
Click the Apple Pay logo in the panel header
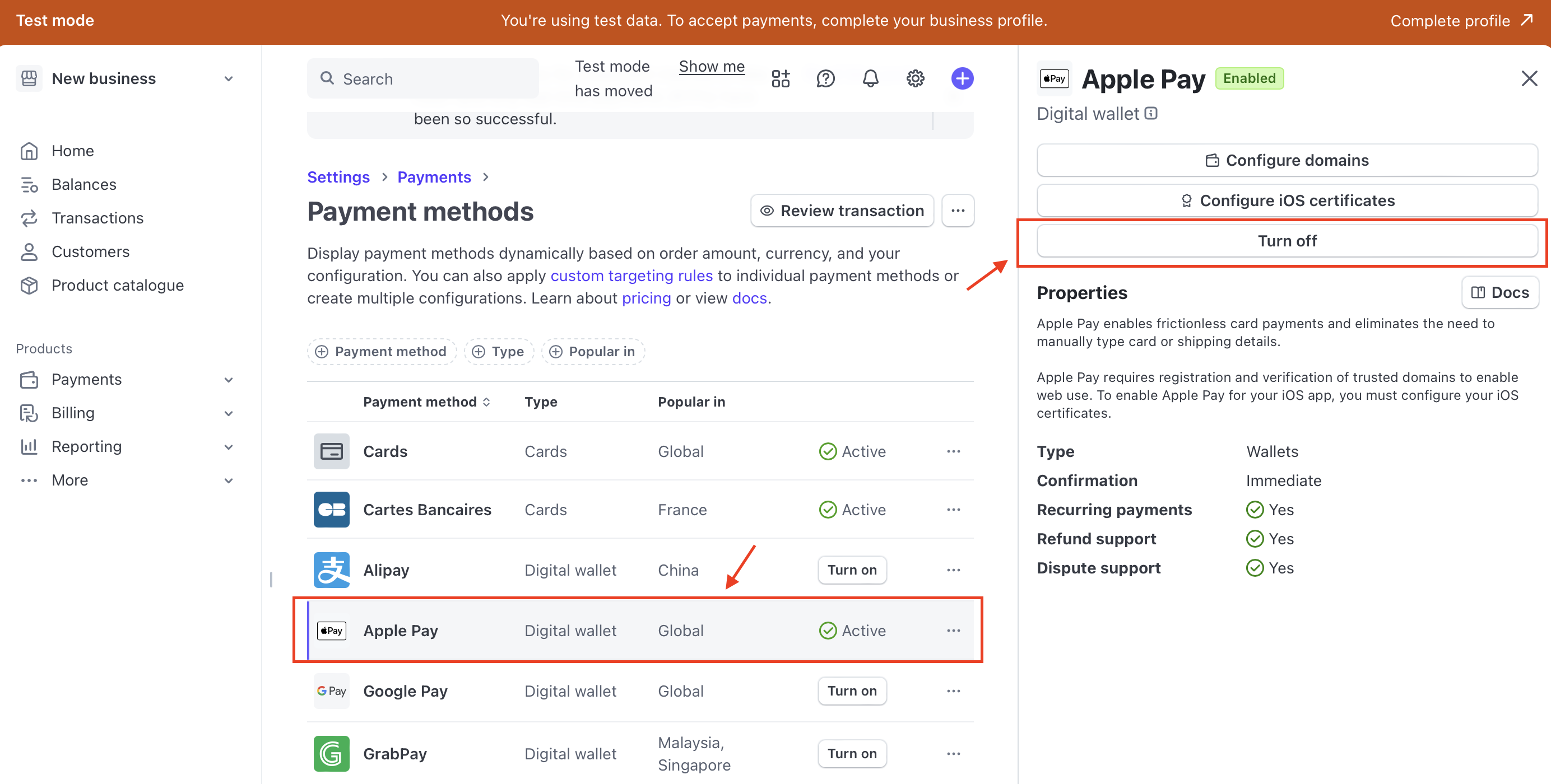(1055, 79)
